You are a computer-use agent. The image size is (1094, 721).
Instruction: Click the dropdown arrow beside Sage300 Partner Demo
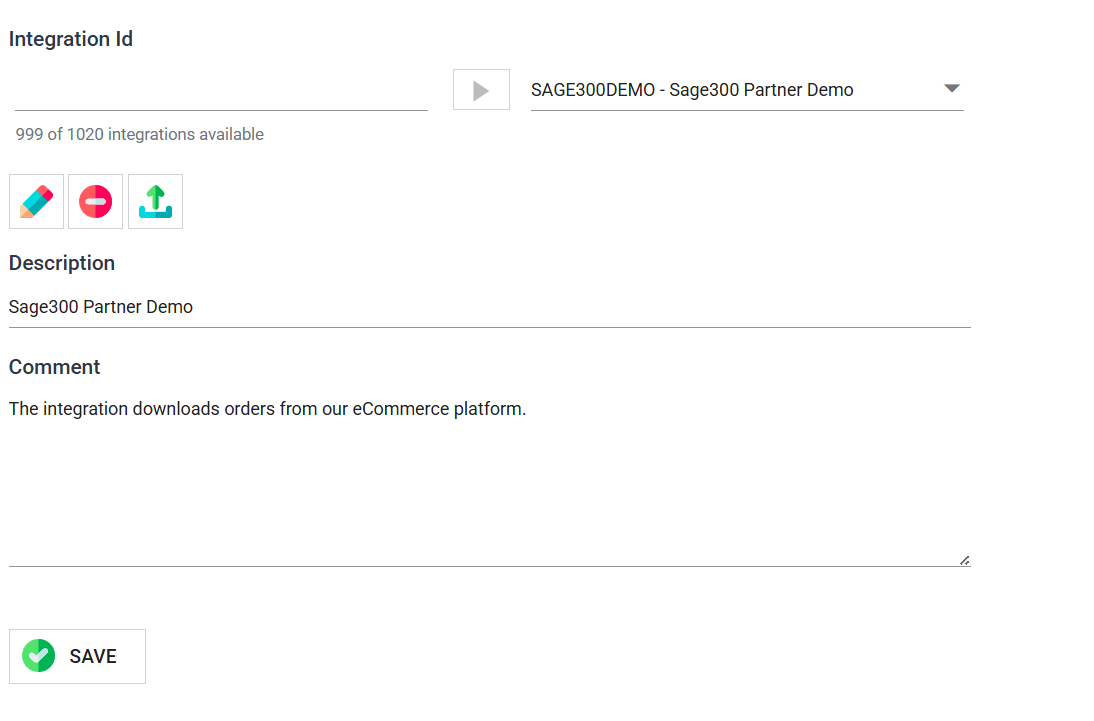pos(952,89)
